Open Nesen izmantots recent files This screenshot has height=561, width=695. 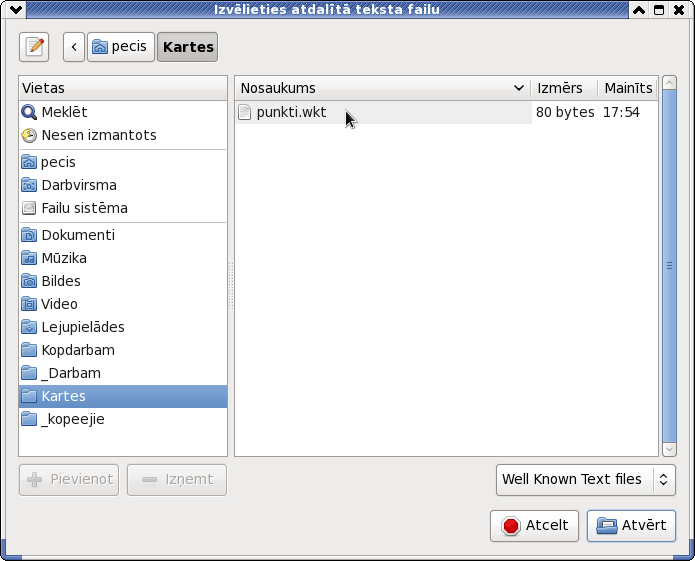click(123, 135)
